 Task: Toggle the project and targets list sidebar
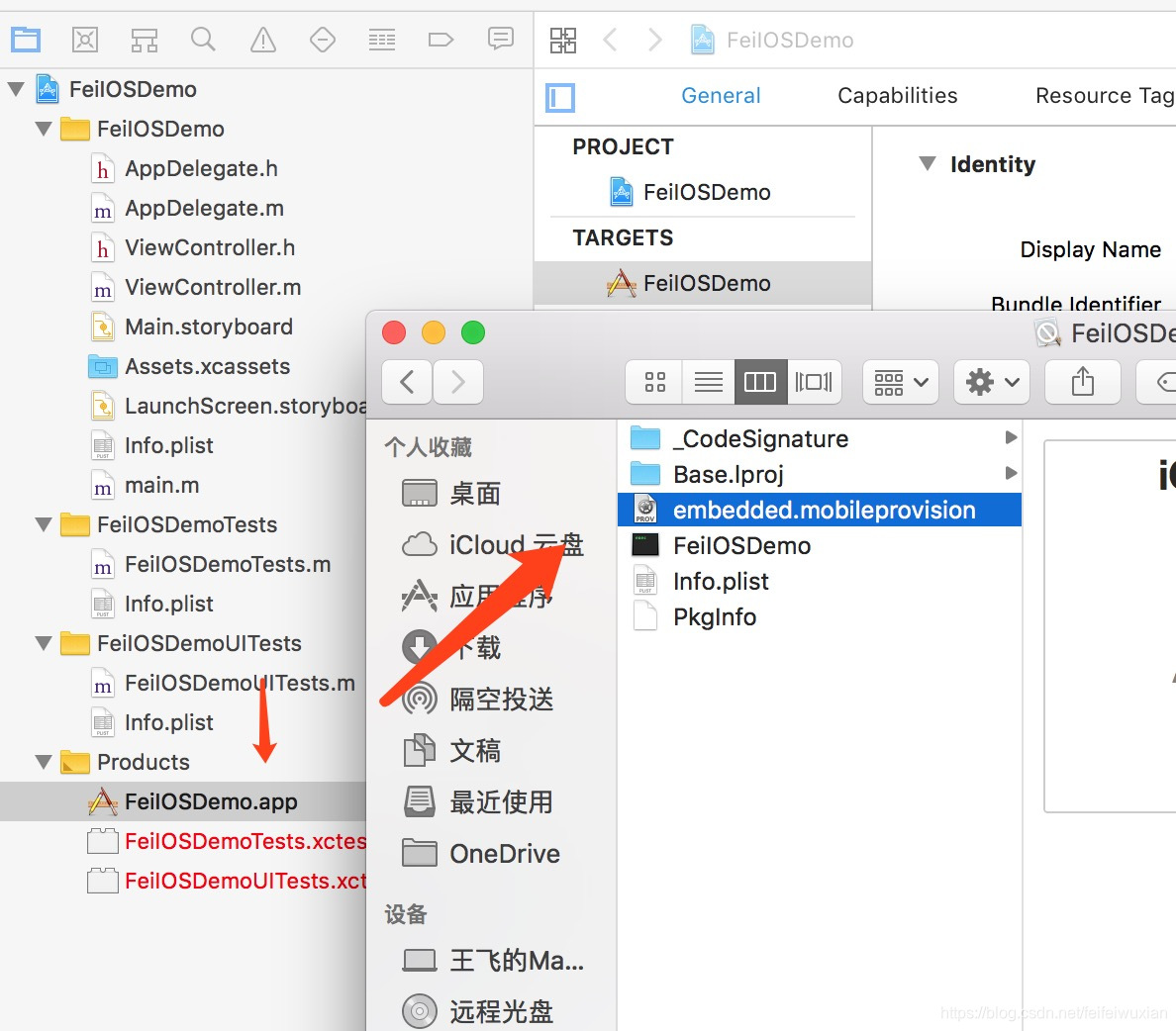(x=560, y=98)
